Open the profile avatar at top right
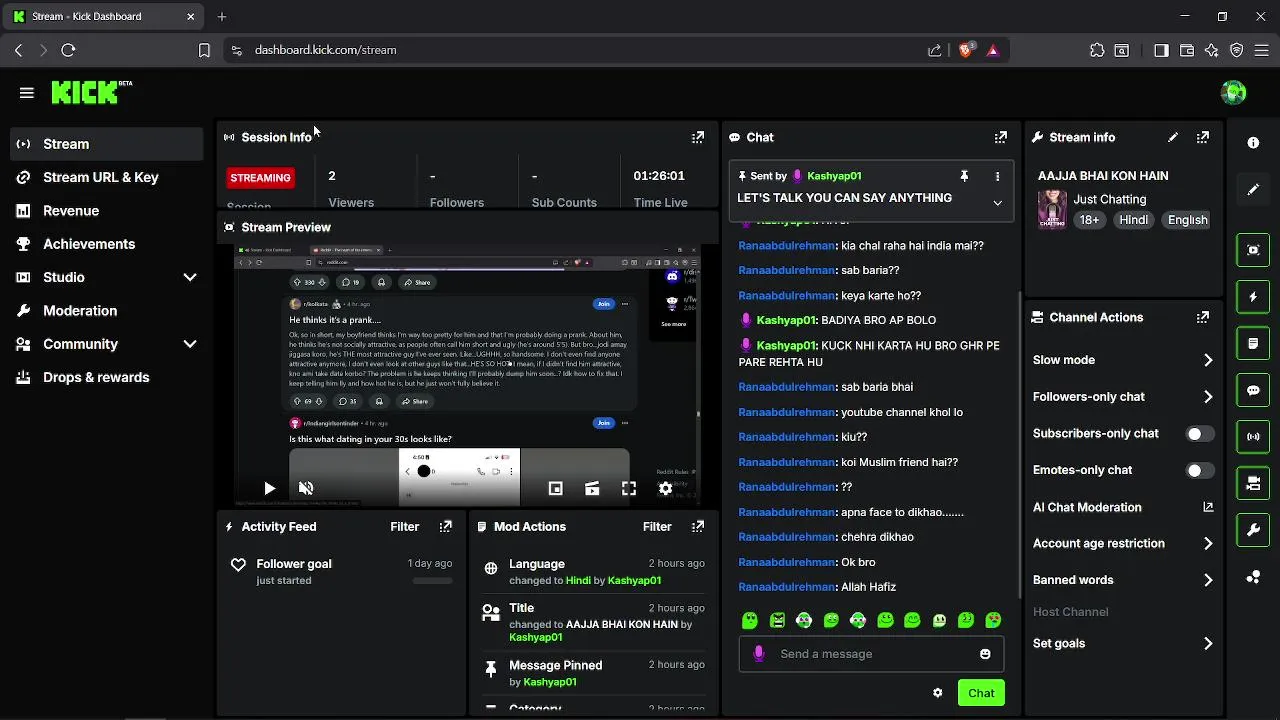Viewport: 1280px width, 720px height. [x=1234, y=93]
